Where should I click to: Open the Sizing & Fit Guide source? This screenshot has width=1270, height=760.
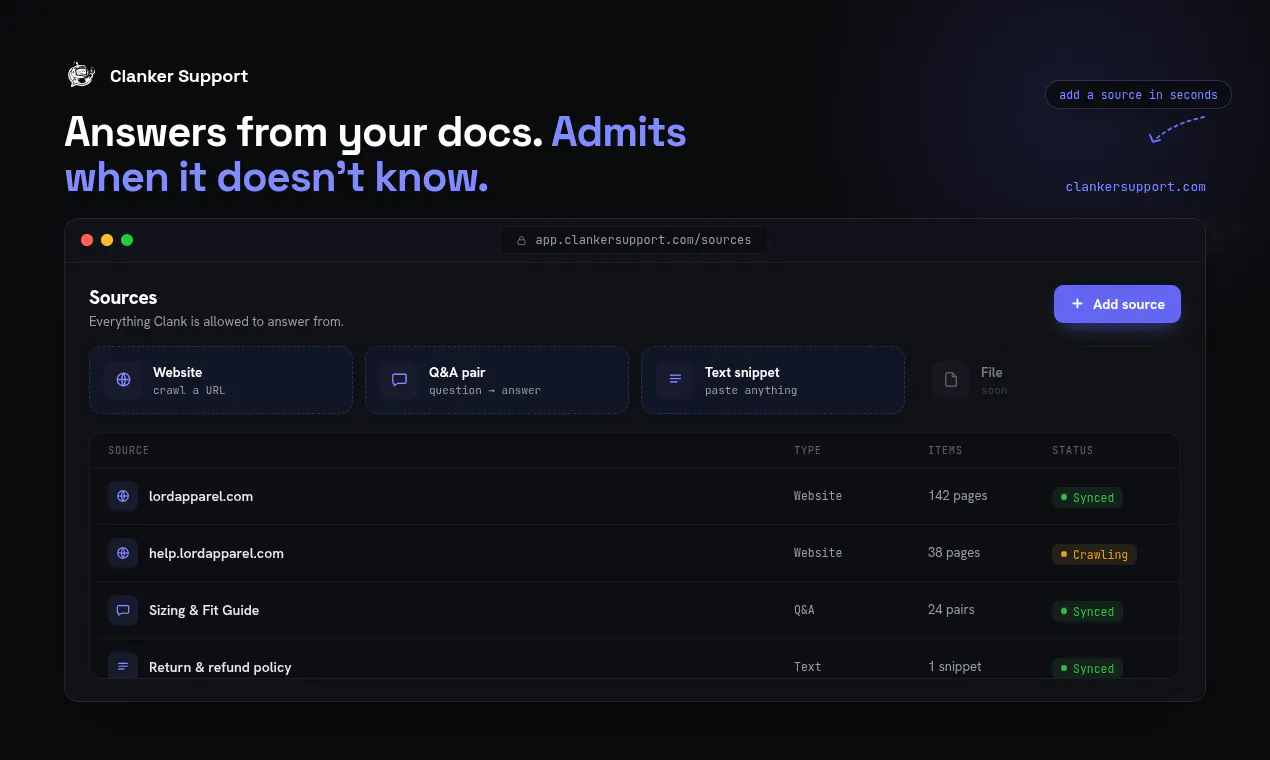click(635, 610)
